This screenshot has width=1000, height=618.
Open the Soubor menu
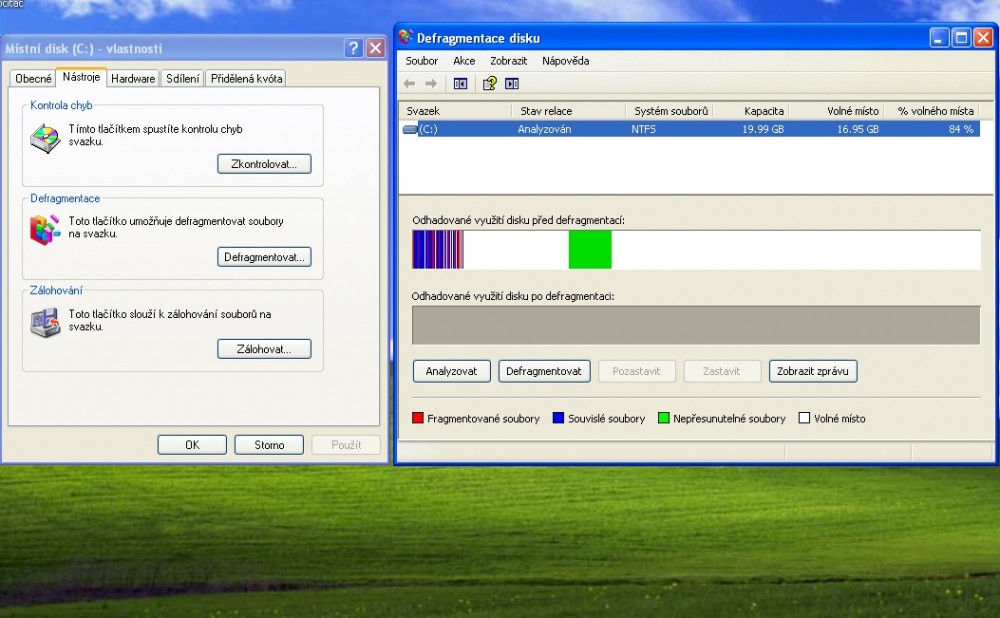(421, 61)
